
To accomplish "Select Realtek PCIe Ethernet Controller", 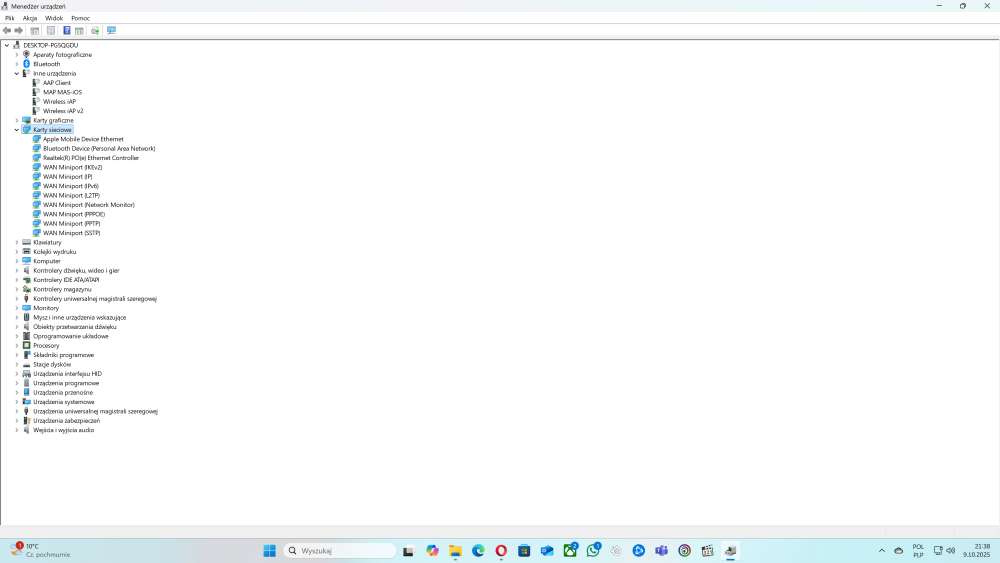I will [x=91, y=157].
